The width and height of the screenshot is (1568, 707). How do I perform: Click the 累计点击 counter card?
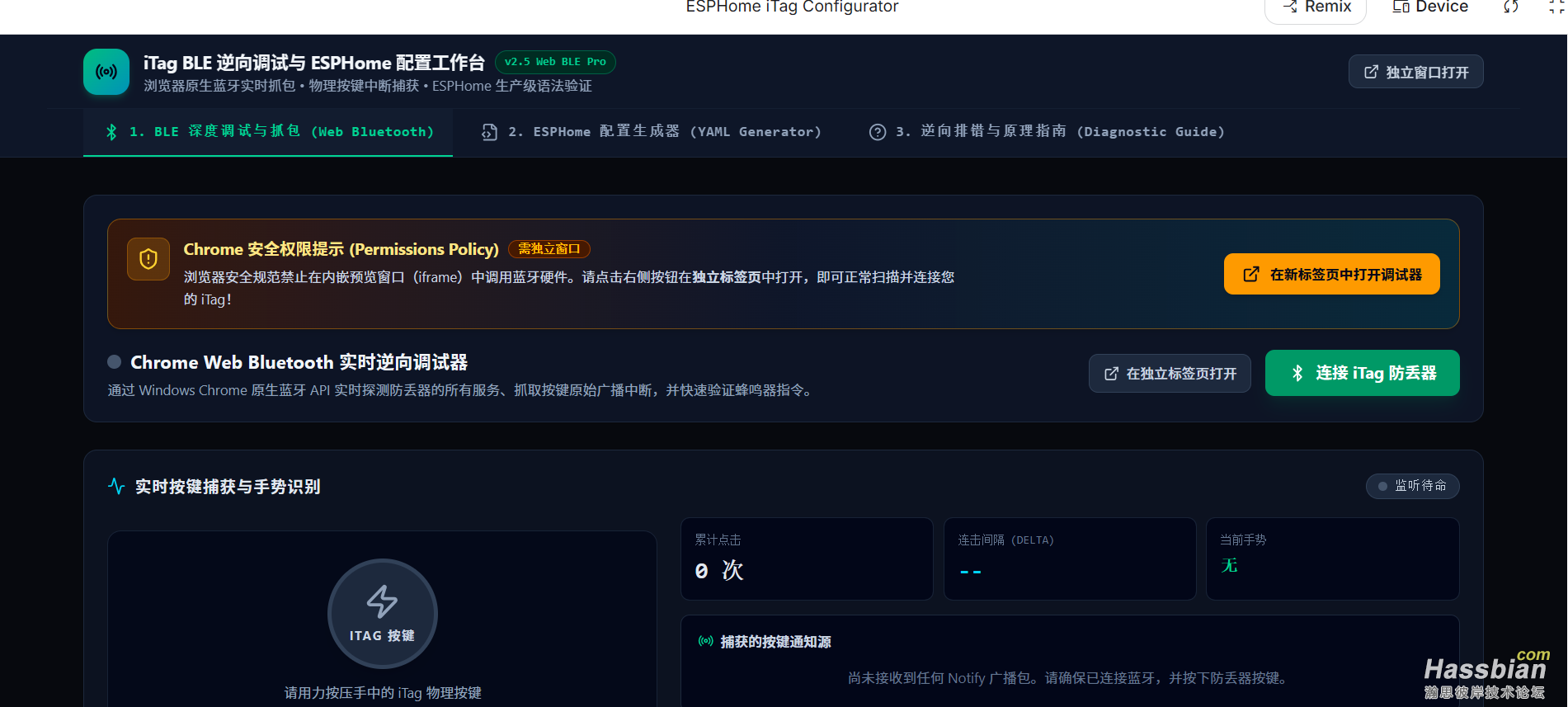point(807,559)
